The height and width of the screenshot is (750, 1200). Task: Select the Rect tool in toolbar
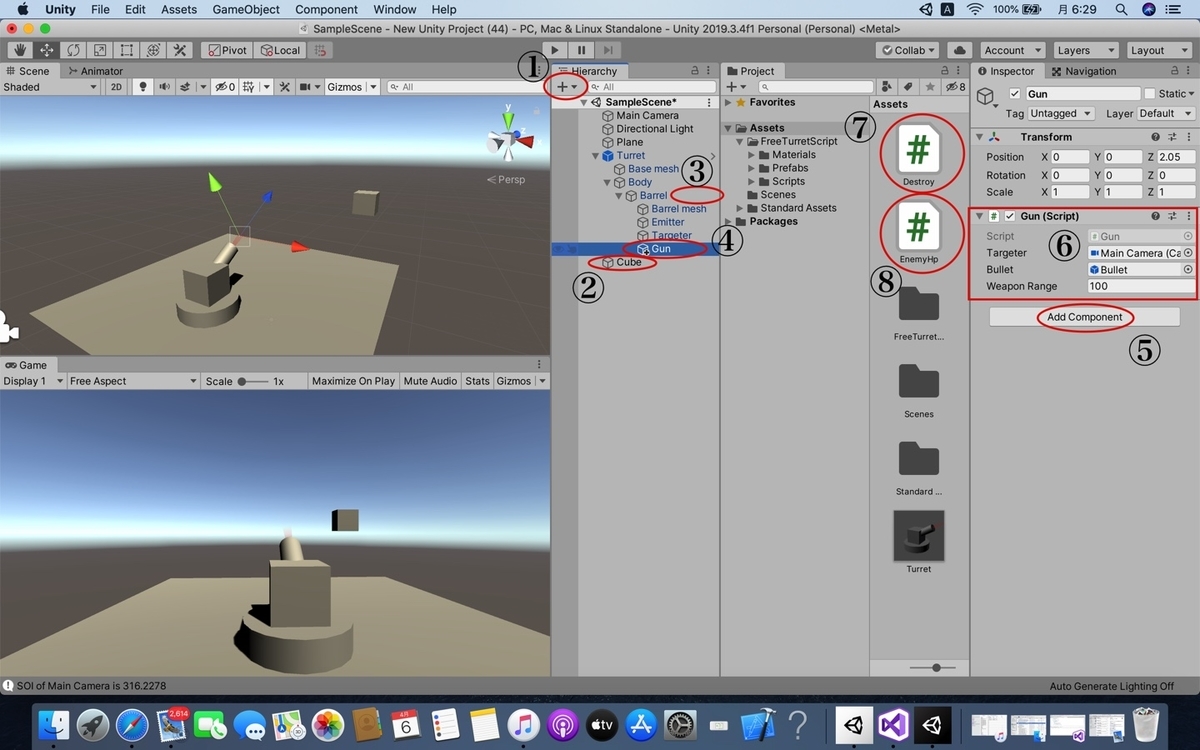[127, 50]
